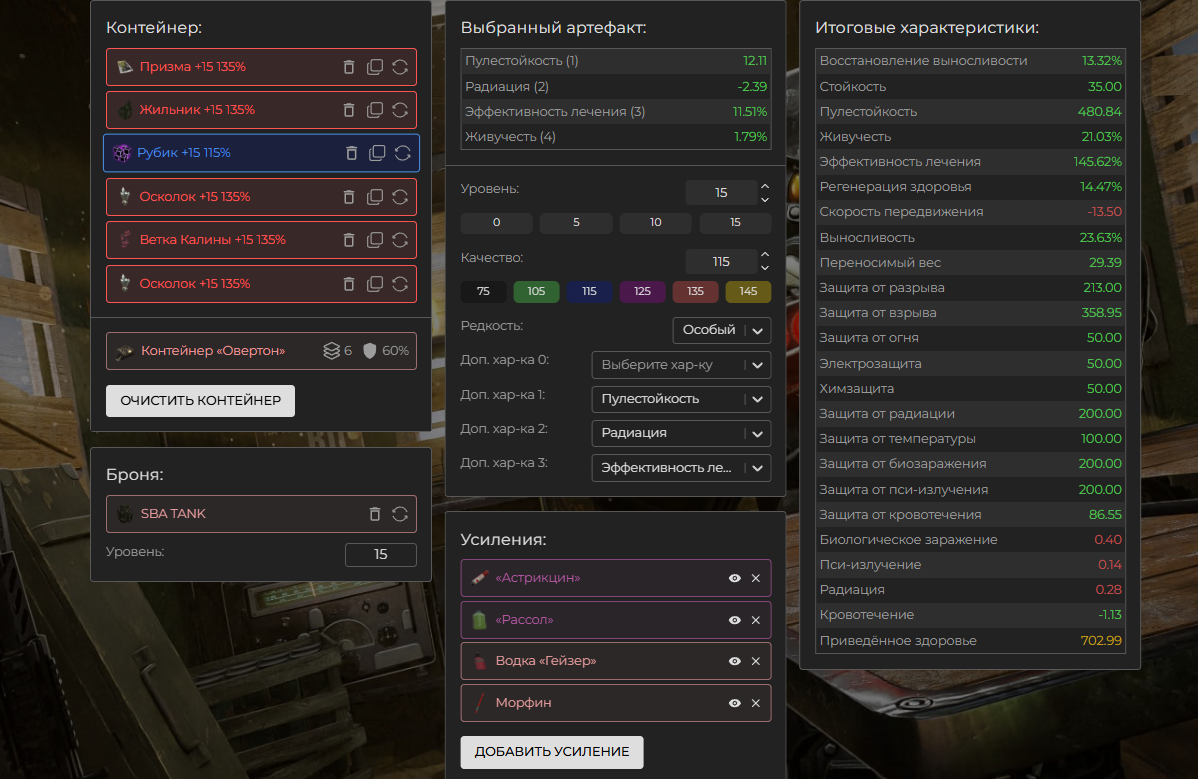The height and width of the screenshot is (779, 1198).
Task: Select the Рубик +15 115% container item
Action: tap(261, 154)
